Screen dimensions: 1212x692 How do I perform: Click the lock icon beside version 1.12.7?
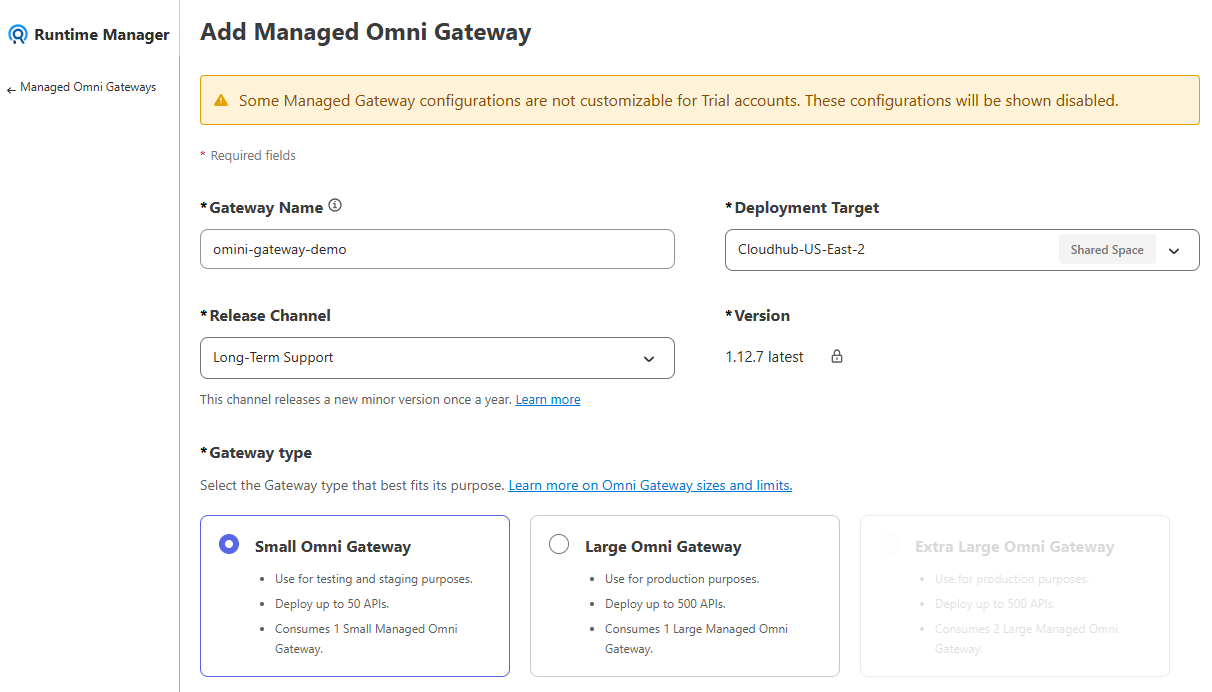[x=837, y=356]
